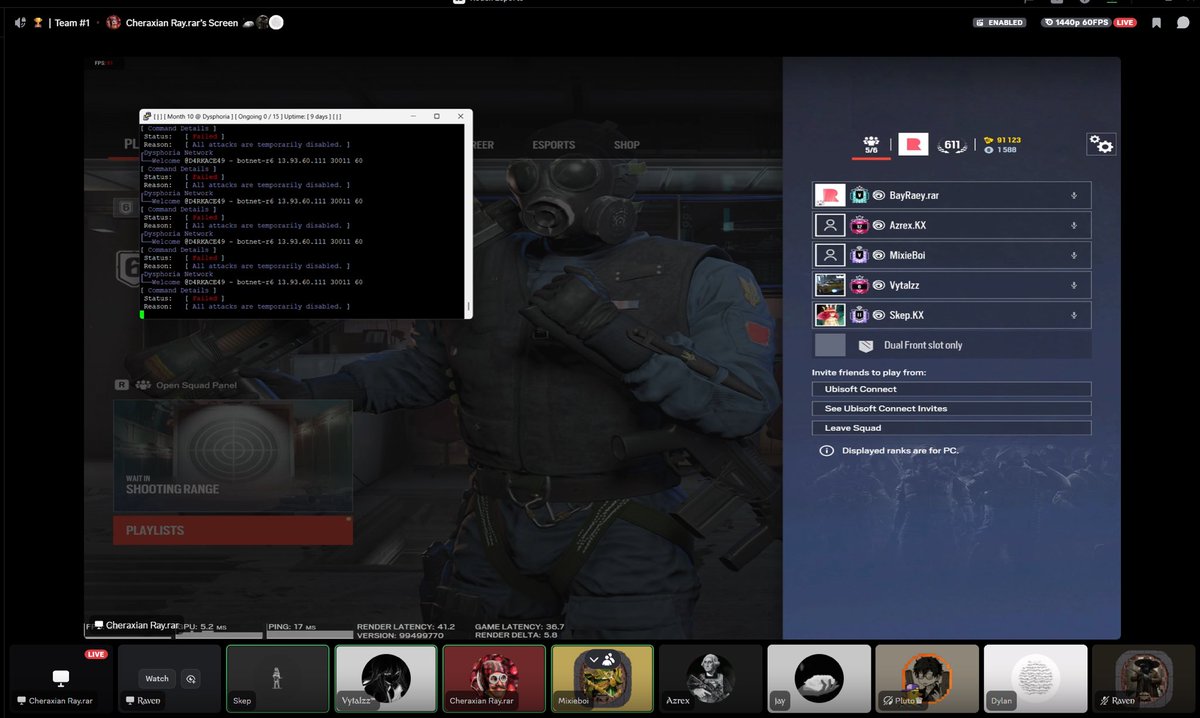Image resolution: width=1200 pixels, height=718 pixels.
Task: Click Leave Squad button
Action: (x=951, y=428)
